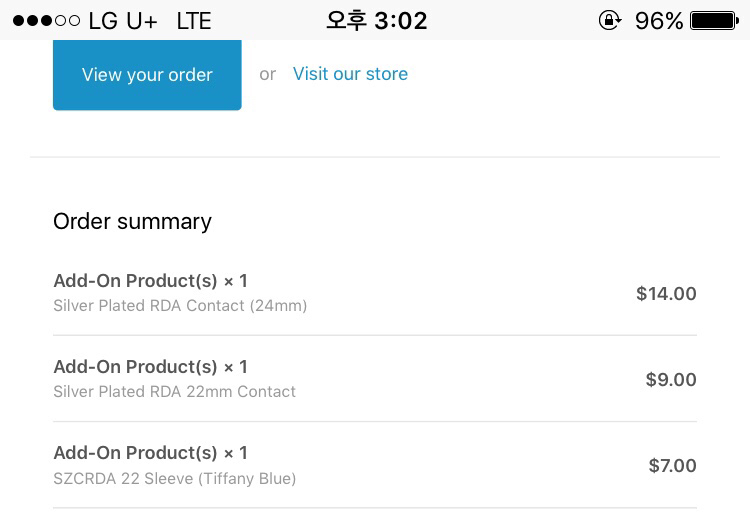The height and width of the screenshot is (514, 750).
Task: Tap the second Add-On Product(s) title
Action: click(x=150, y=367)
